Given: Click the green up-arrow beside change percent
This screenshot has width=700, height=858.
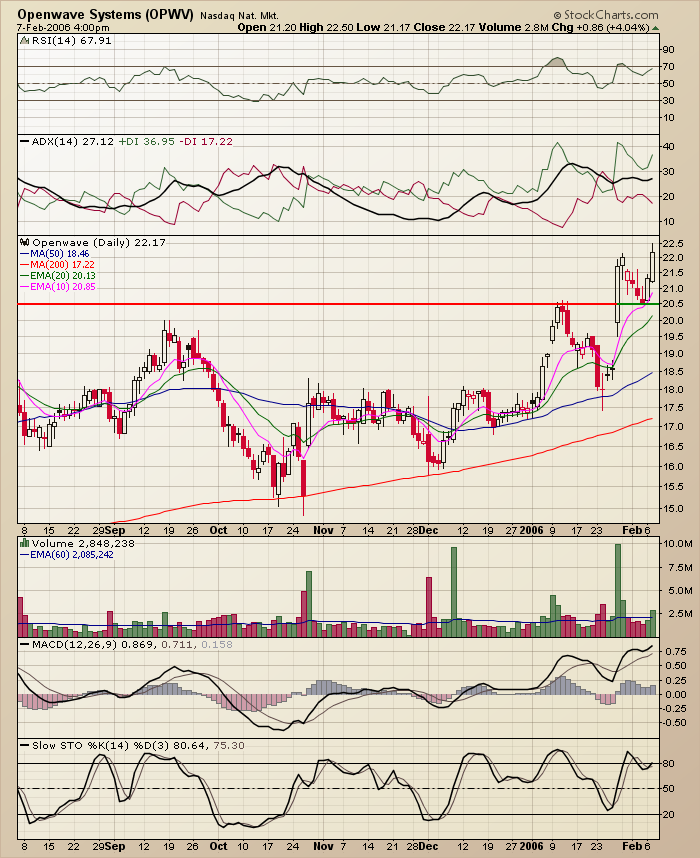Looking at the screenshot, I should point(656,27).
